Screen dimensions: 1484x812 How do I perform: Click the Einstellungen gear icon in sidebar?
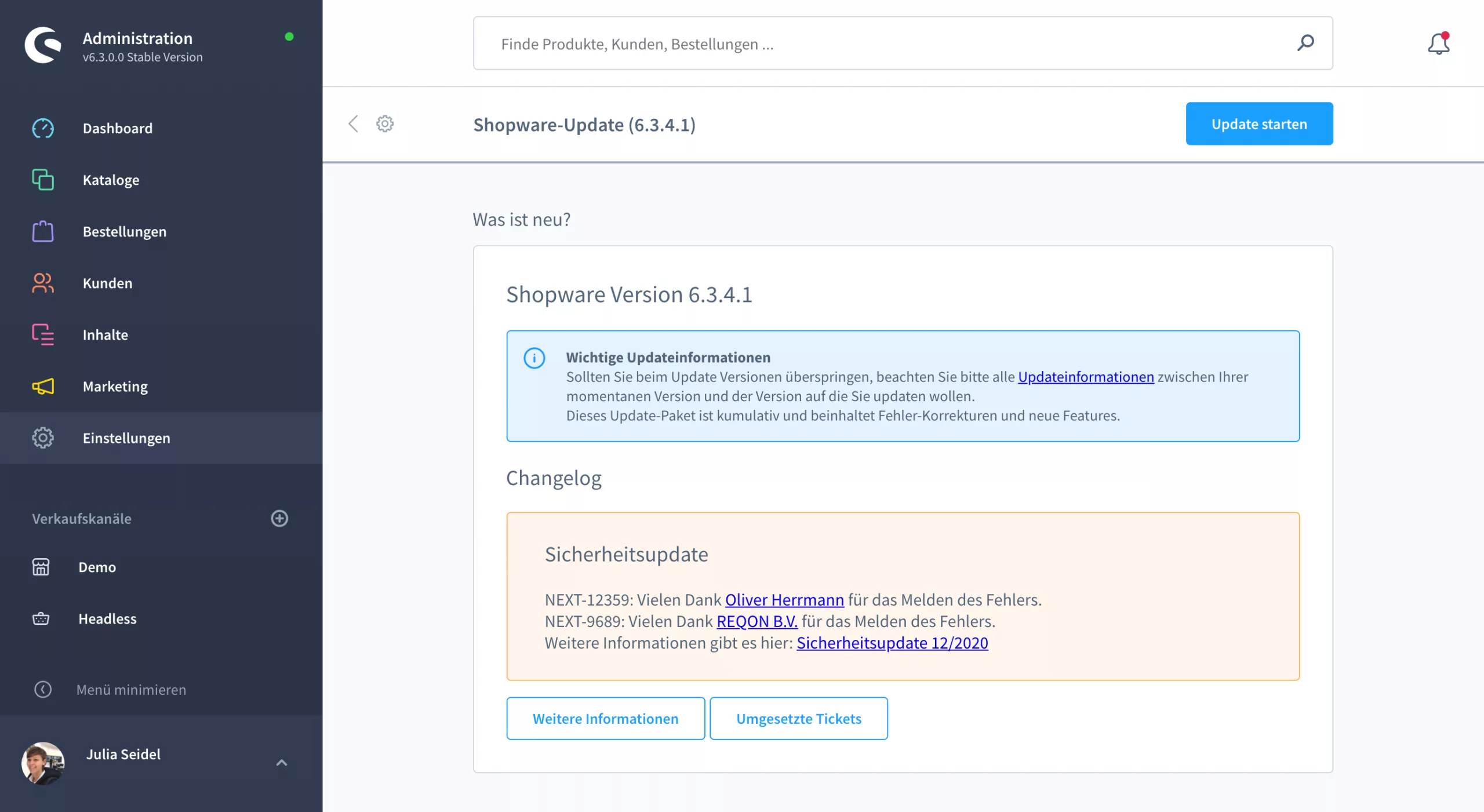(x=43, y=438)
